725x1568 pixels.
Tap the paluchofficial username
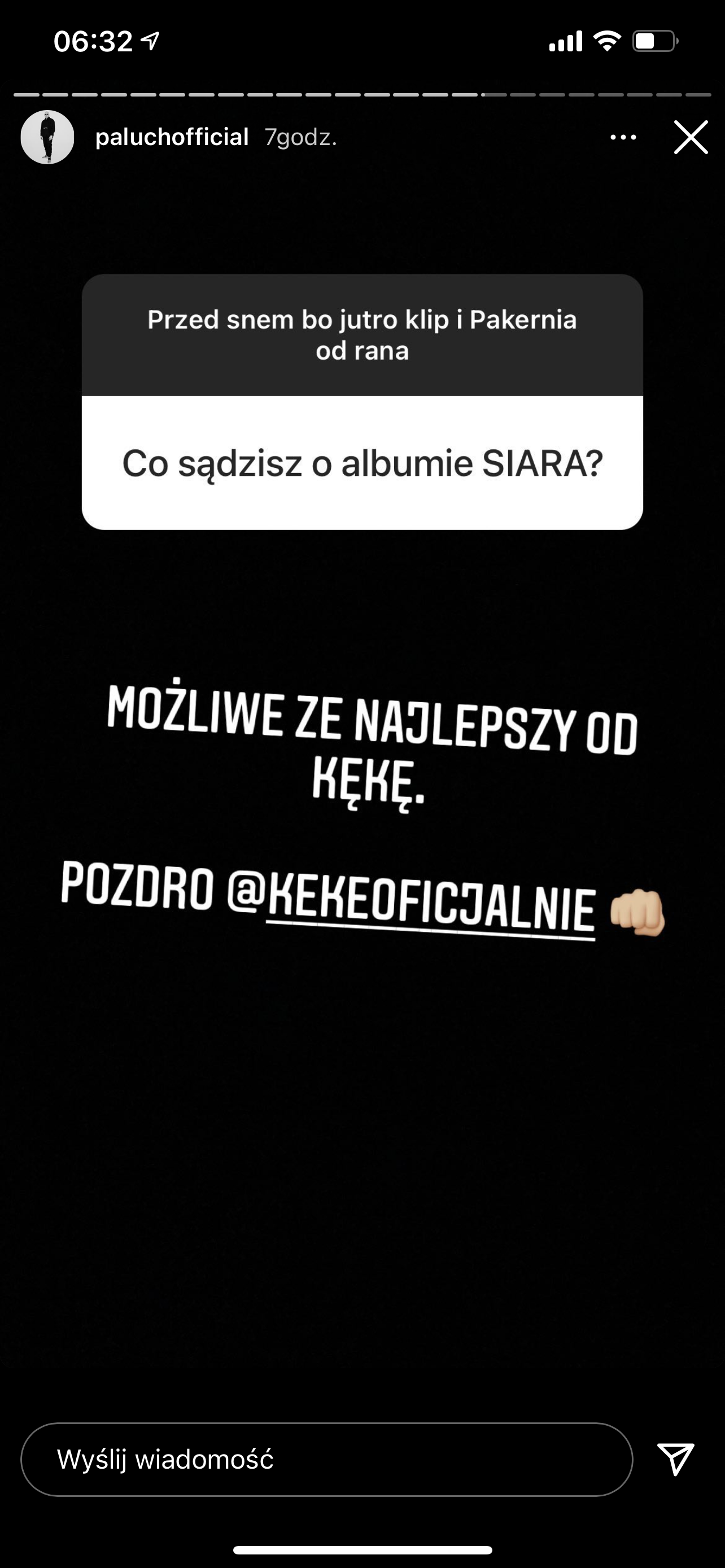[172, 137]
